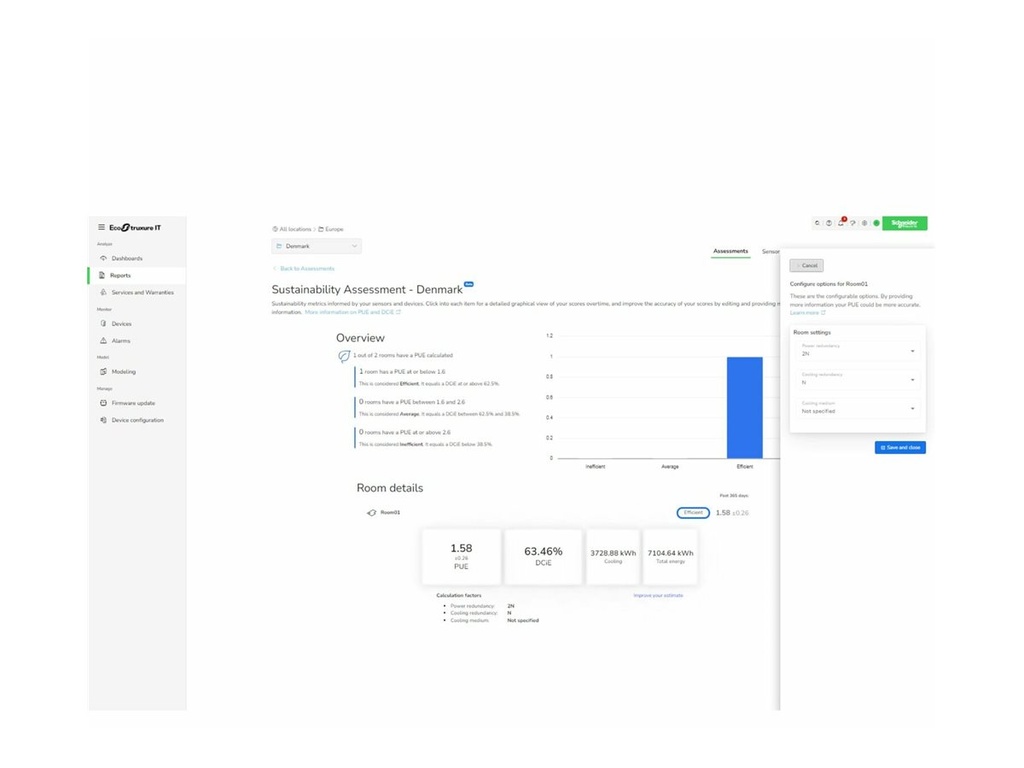Open the Denmark location selector
The width and height of the screenshot is (1024, 768).
click(x=315, y=245)
